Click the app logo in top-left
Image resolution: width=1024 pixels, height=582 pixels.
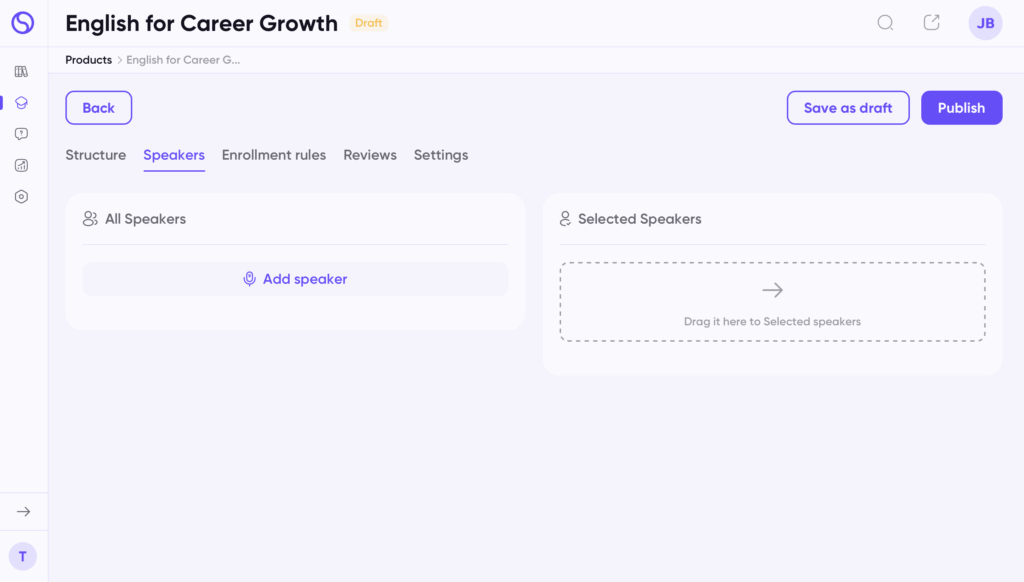(23, 23)
